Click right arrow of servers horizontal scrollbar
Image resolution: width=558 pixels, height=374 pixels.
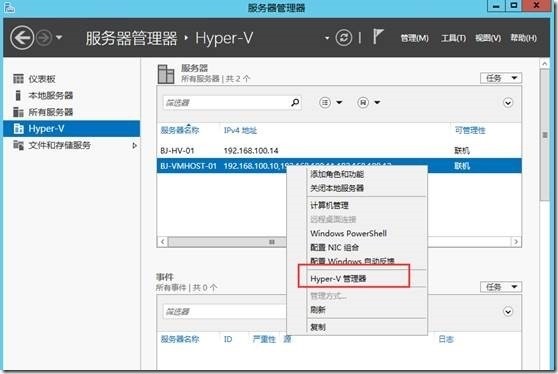pos(516,242)
